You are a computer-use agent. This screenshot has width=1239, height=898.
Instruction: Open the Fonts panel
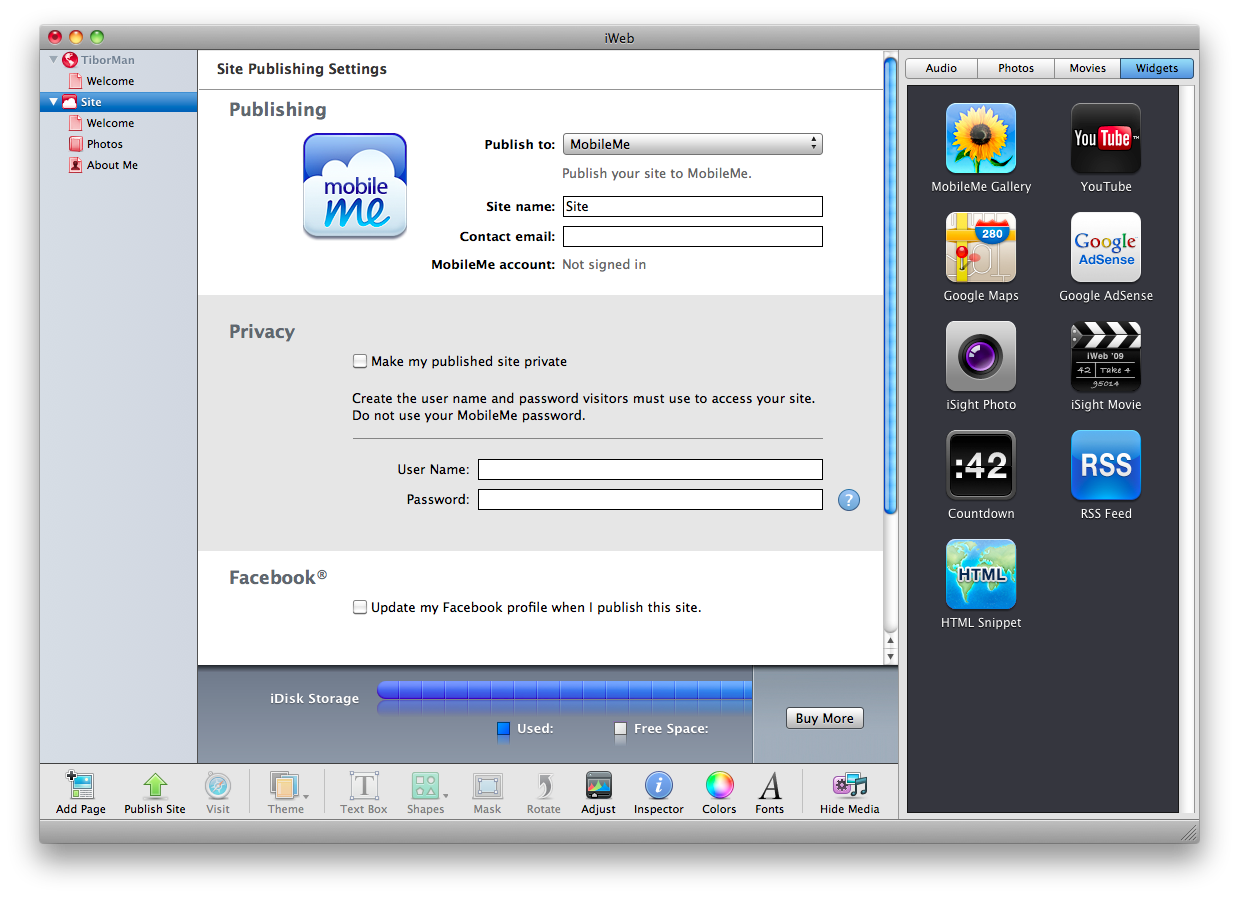pyautogui.click(x=769, y=787)
